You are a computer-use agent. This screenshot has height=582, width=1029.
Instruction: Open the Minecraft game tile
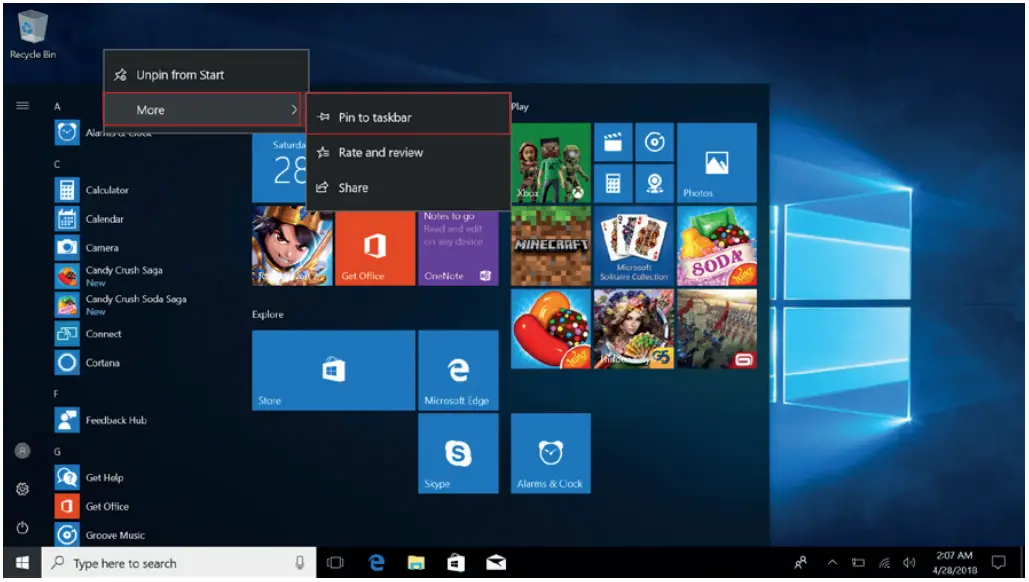click(x=551, y=246)
